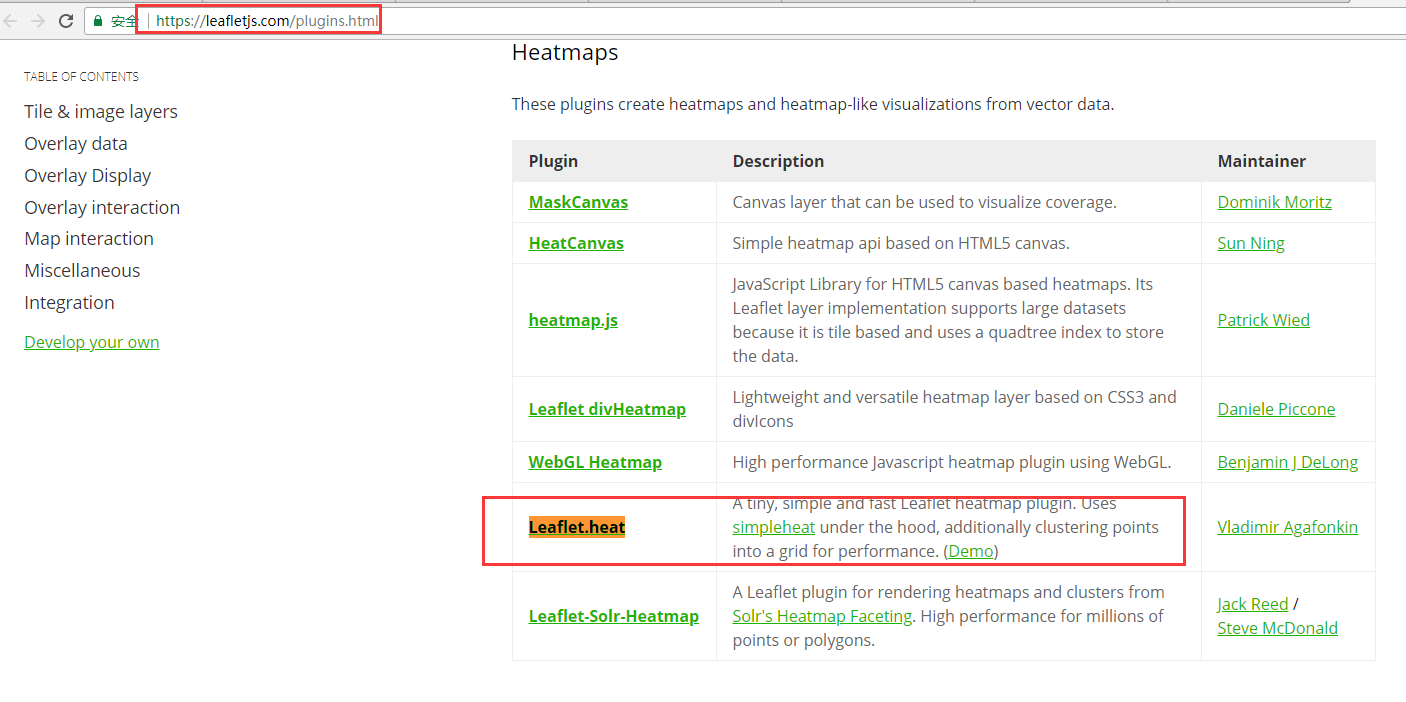Screen dimensions: 1406x702
Task: Open the HeatCanvas plugin link
Action: [576, 243]
